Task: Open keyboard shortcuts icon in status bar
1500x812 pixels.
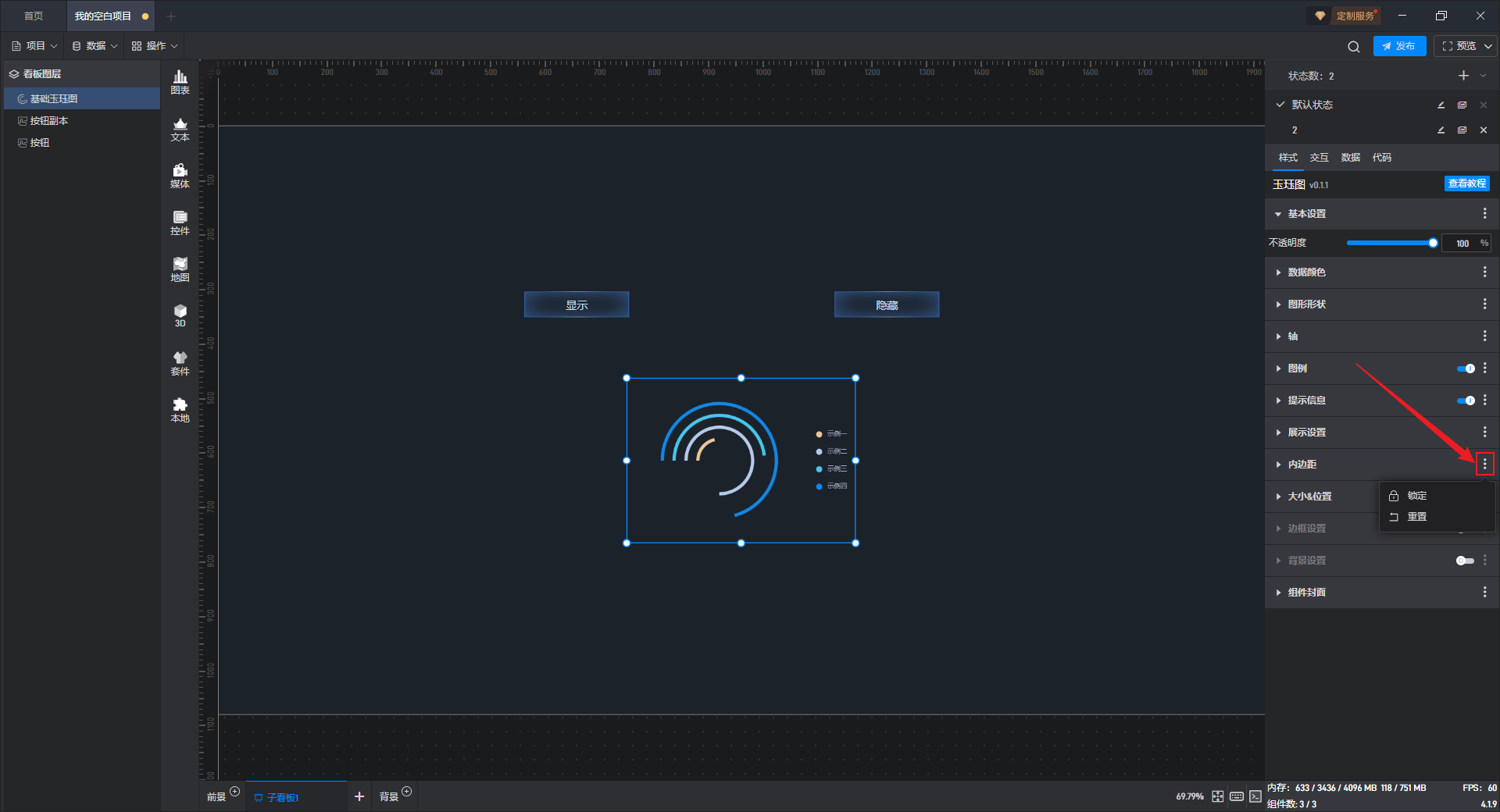Action: pyautogui.click(x=1237, y=796)
